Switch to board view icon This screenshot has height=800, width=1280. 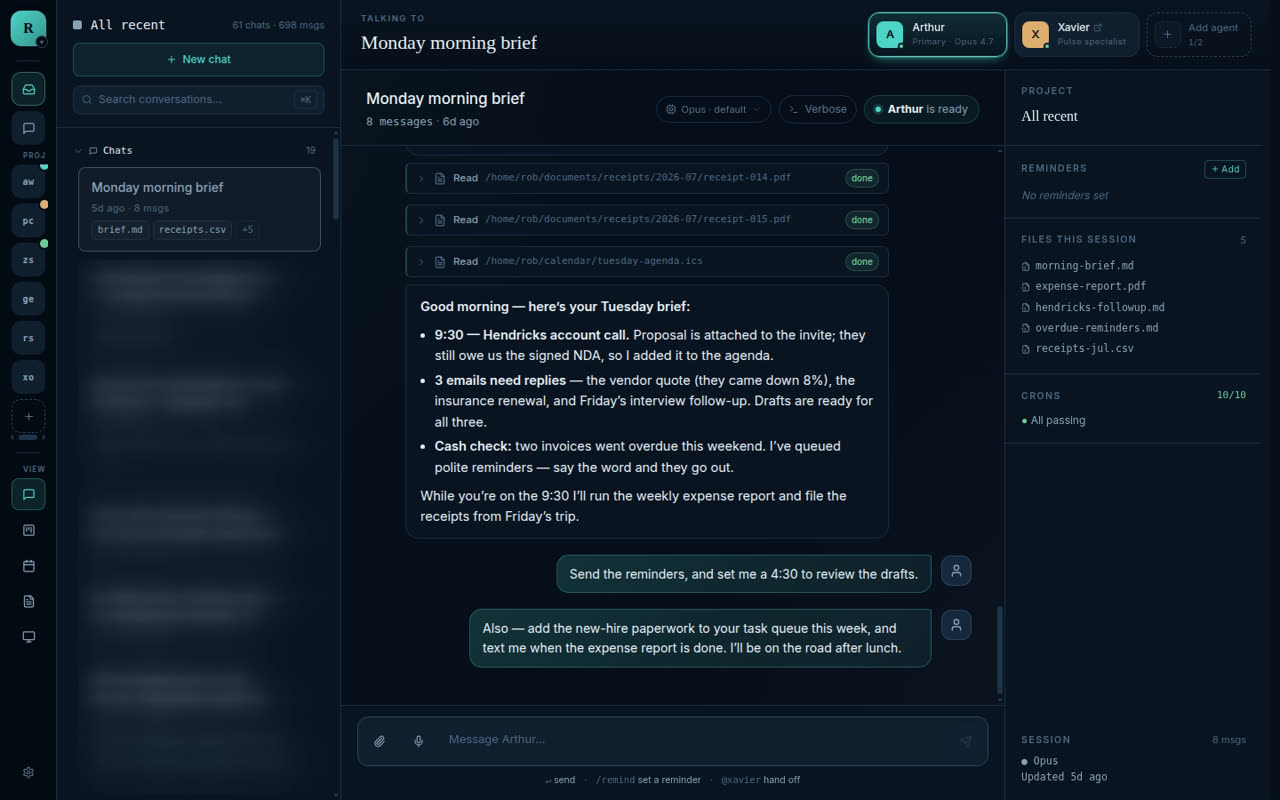(28, 530)
